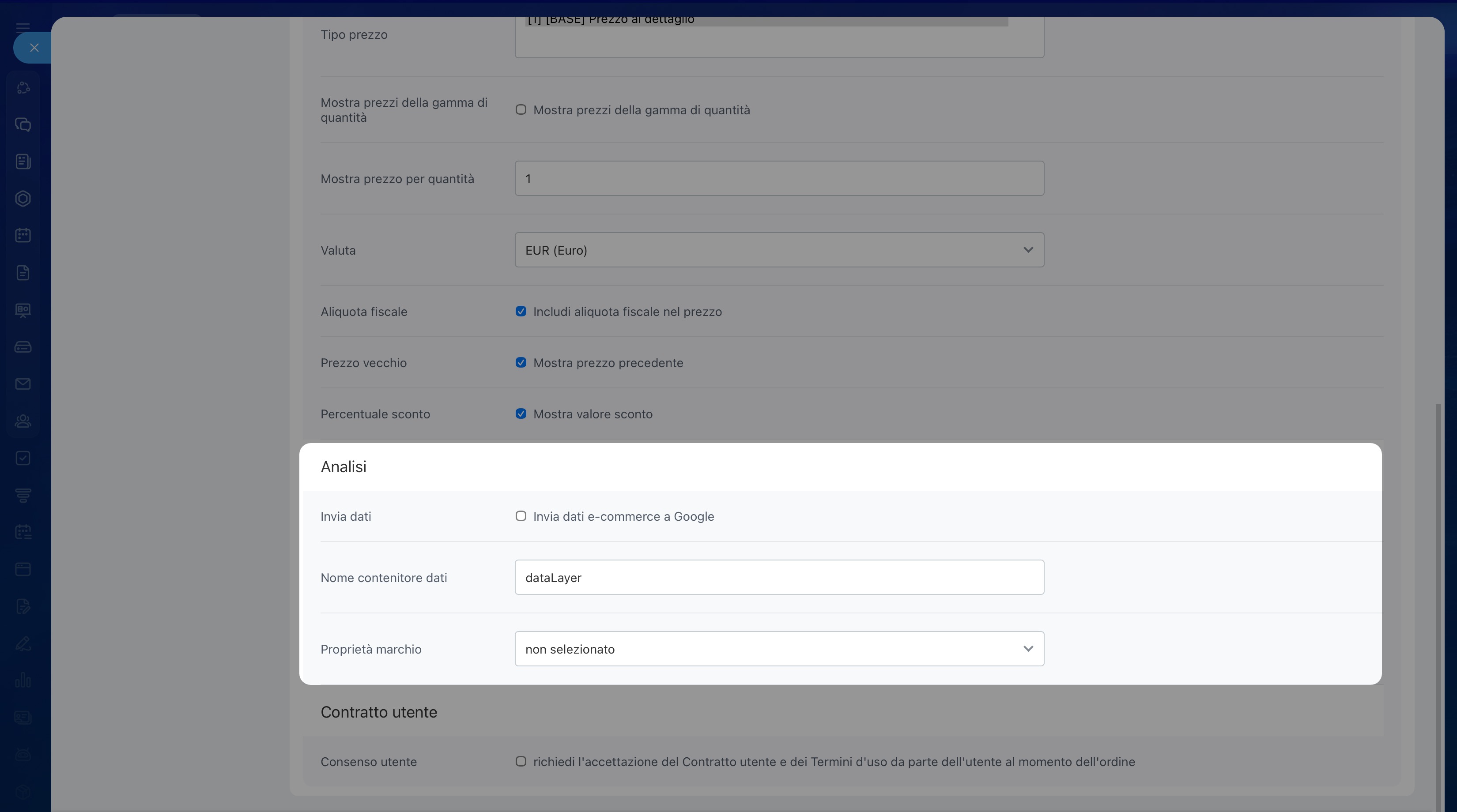
Task: Click the 'Mostra prezzo per quantità' input field
Action: 779,179
